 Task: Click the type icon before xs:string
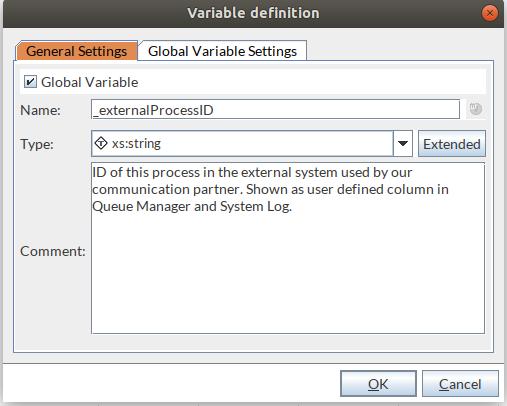[x=101, y=143]
